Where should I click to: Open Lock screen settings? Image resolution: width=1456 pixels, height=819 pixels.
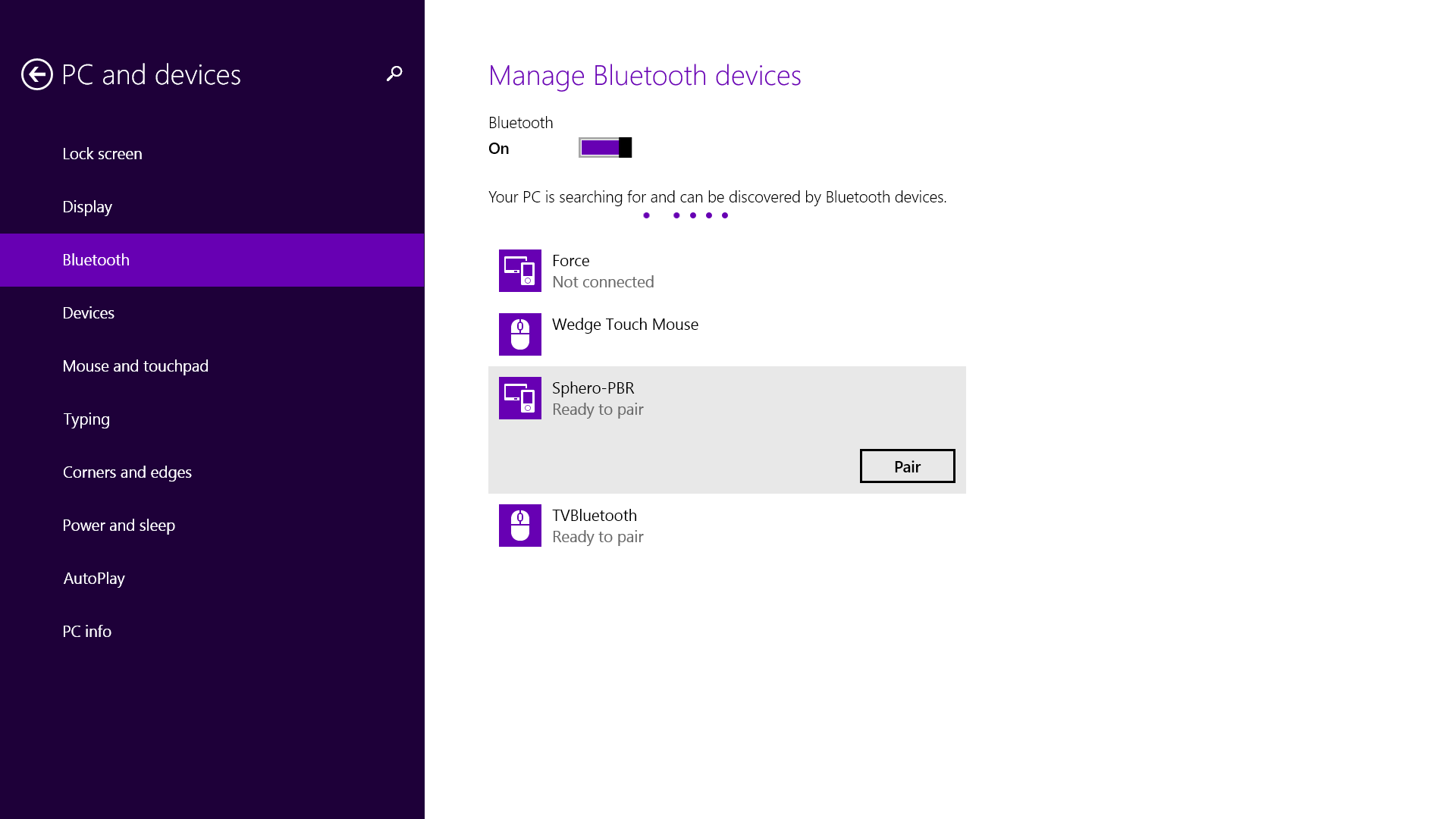coord(102,154)
